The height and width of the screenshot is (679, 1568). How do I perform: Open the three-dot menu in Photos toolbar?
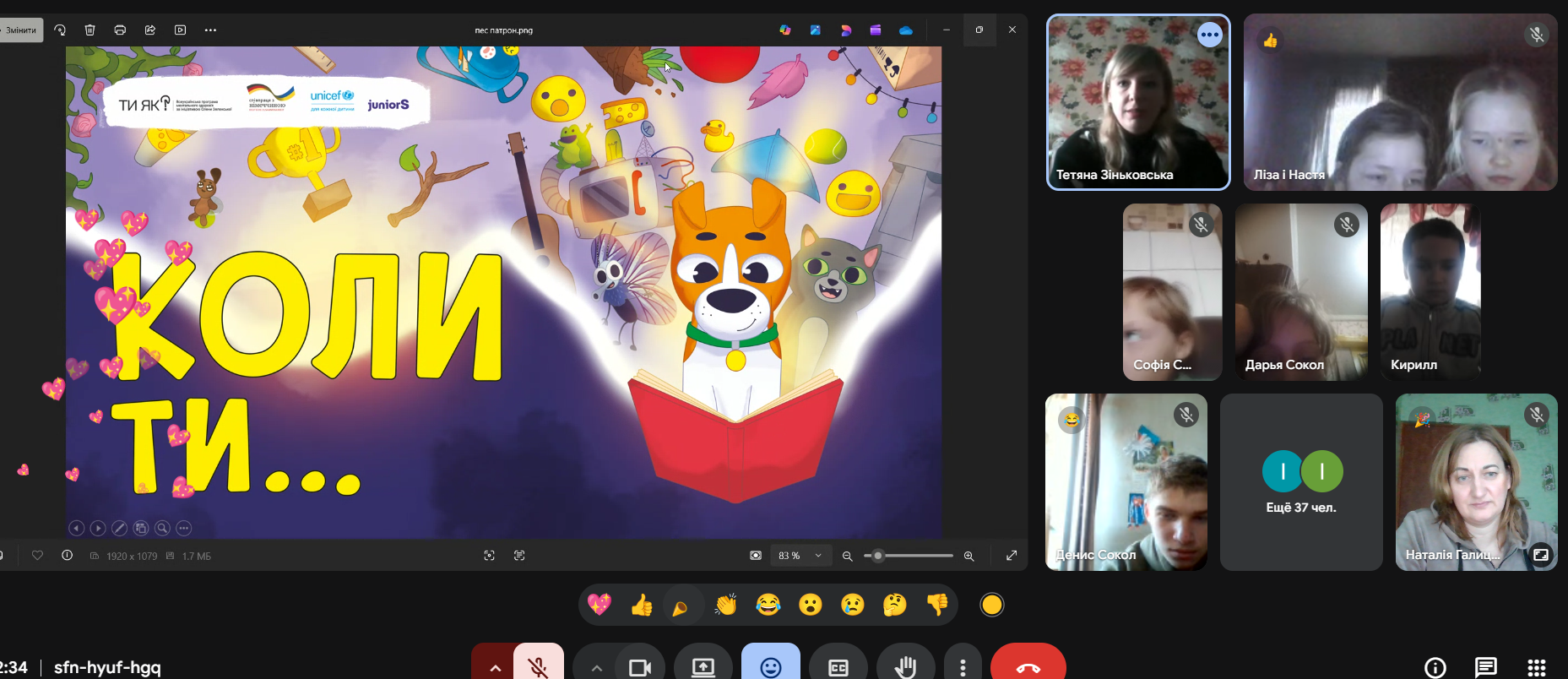(210, 30)
